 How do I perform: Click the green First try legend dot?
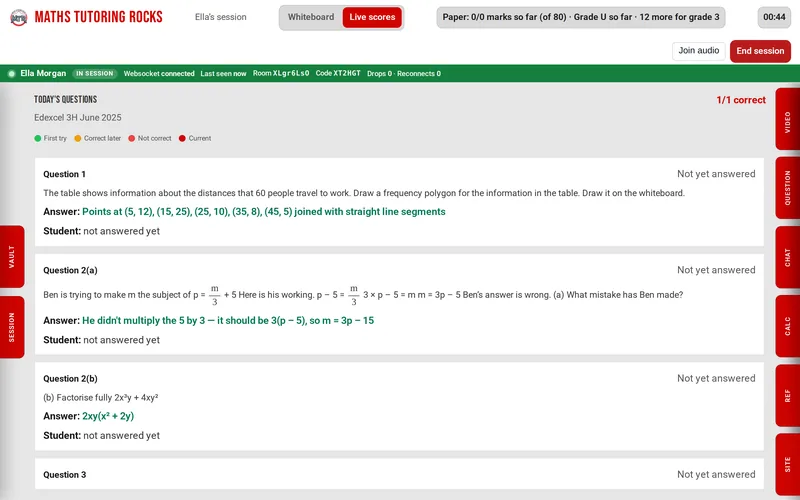[x=38, y=138]
